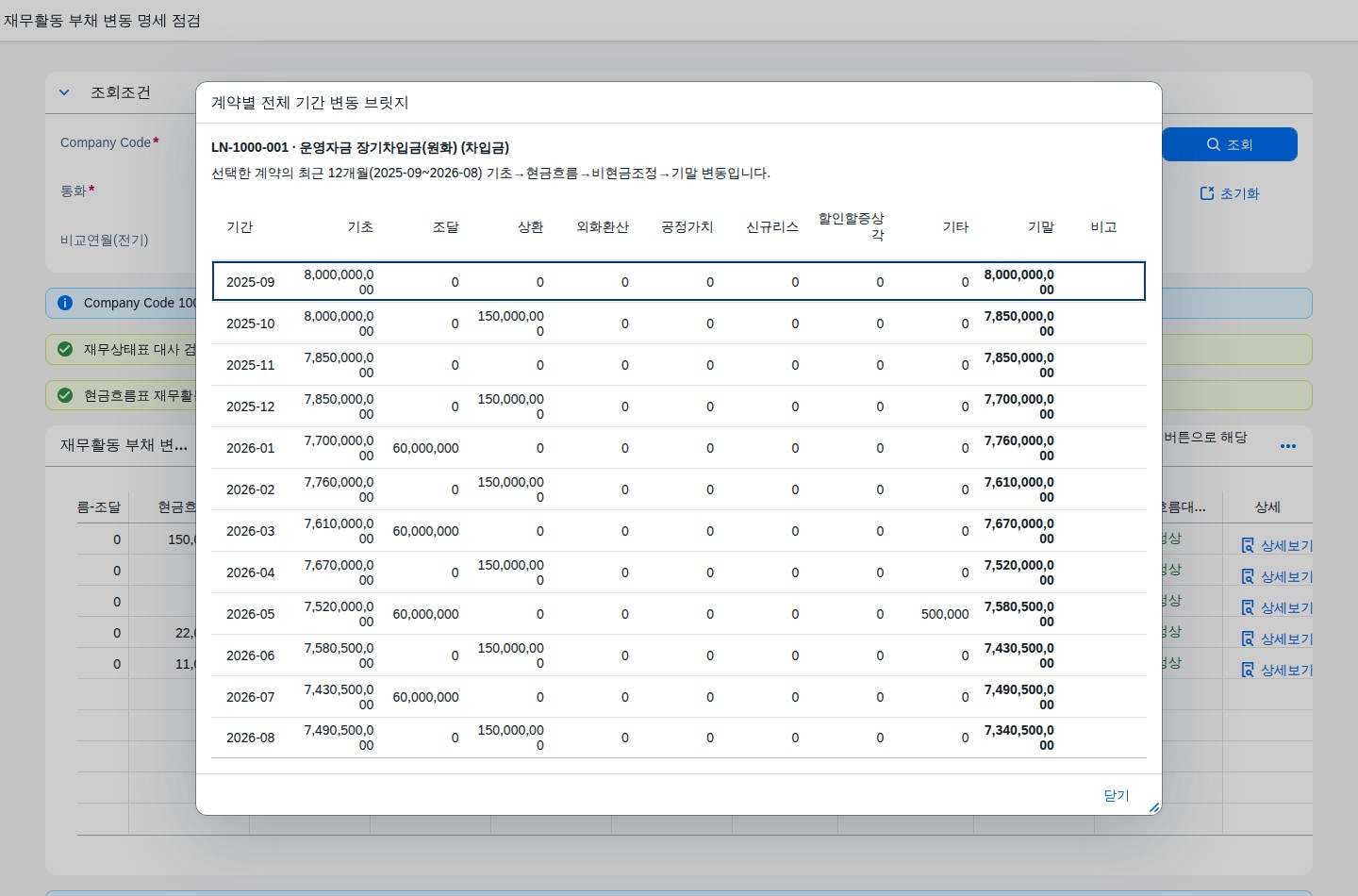The image size is (1358, 896).
Task: Select the 2026-08 period row
Action: coord(679,738)
